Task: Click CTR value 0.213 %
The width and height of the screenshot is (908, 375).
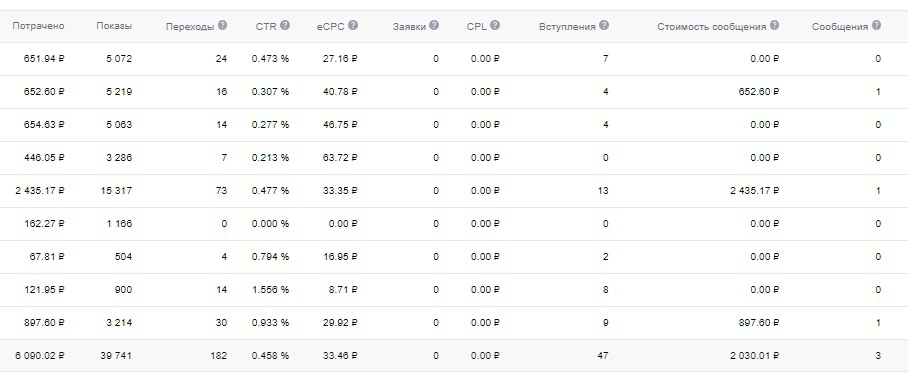Action: 270,157
